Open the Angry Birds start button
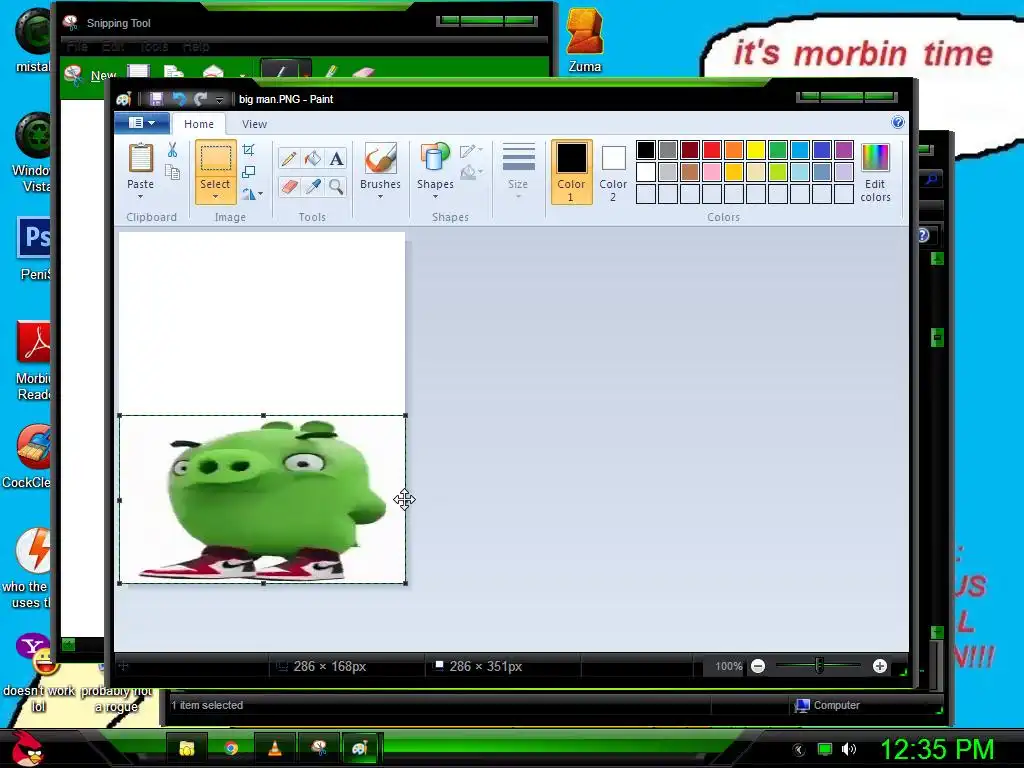The image size is (1024, 768). coord(27,748)
